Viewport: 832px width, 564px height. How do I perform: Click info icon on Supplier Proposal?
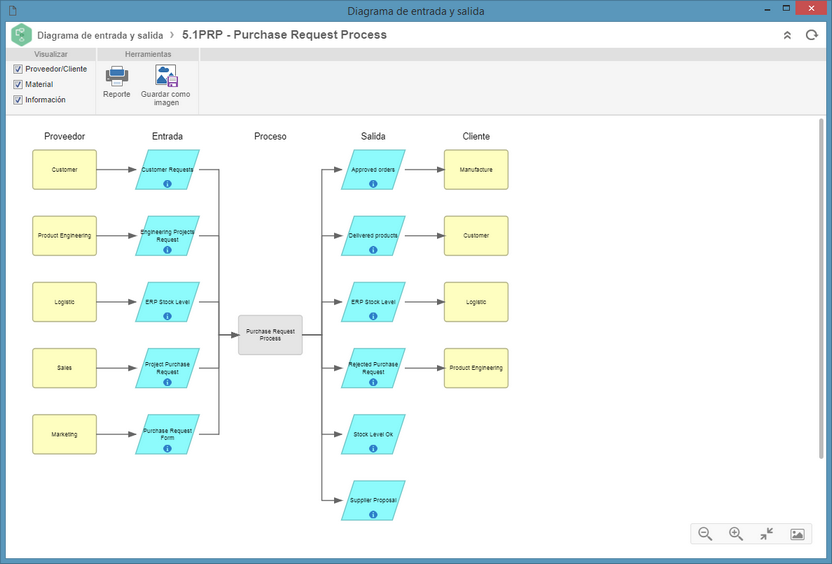click(x=373, y=515)
